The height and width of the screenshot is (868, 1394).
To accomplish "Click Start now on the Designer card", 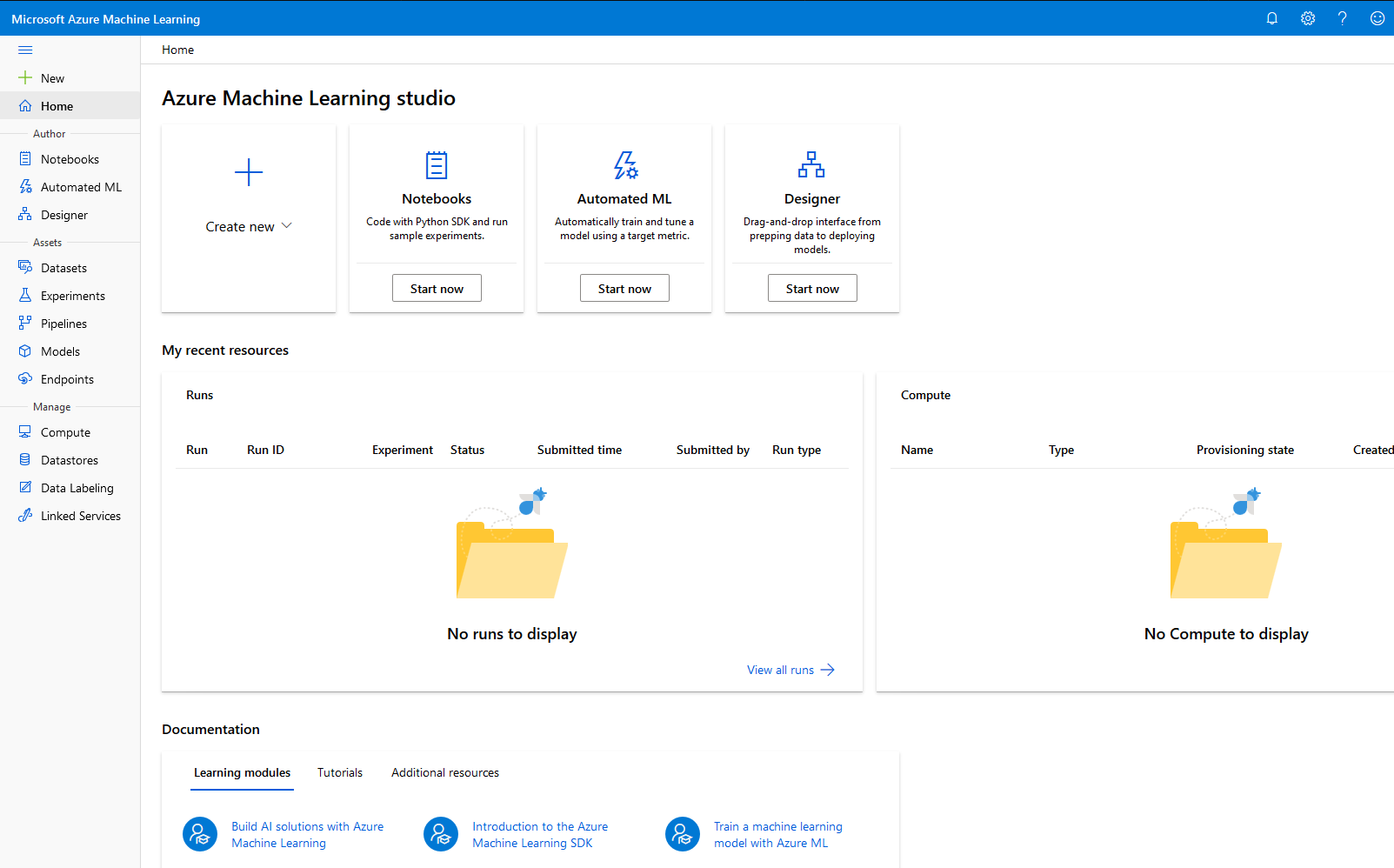I will (x=812, y=288).
